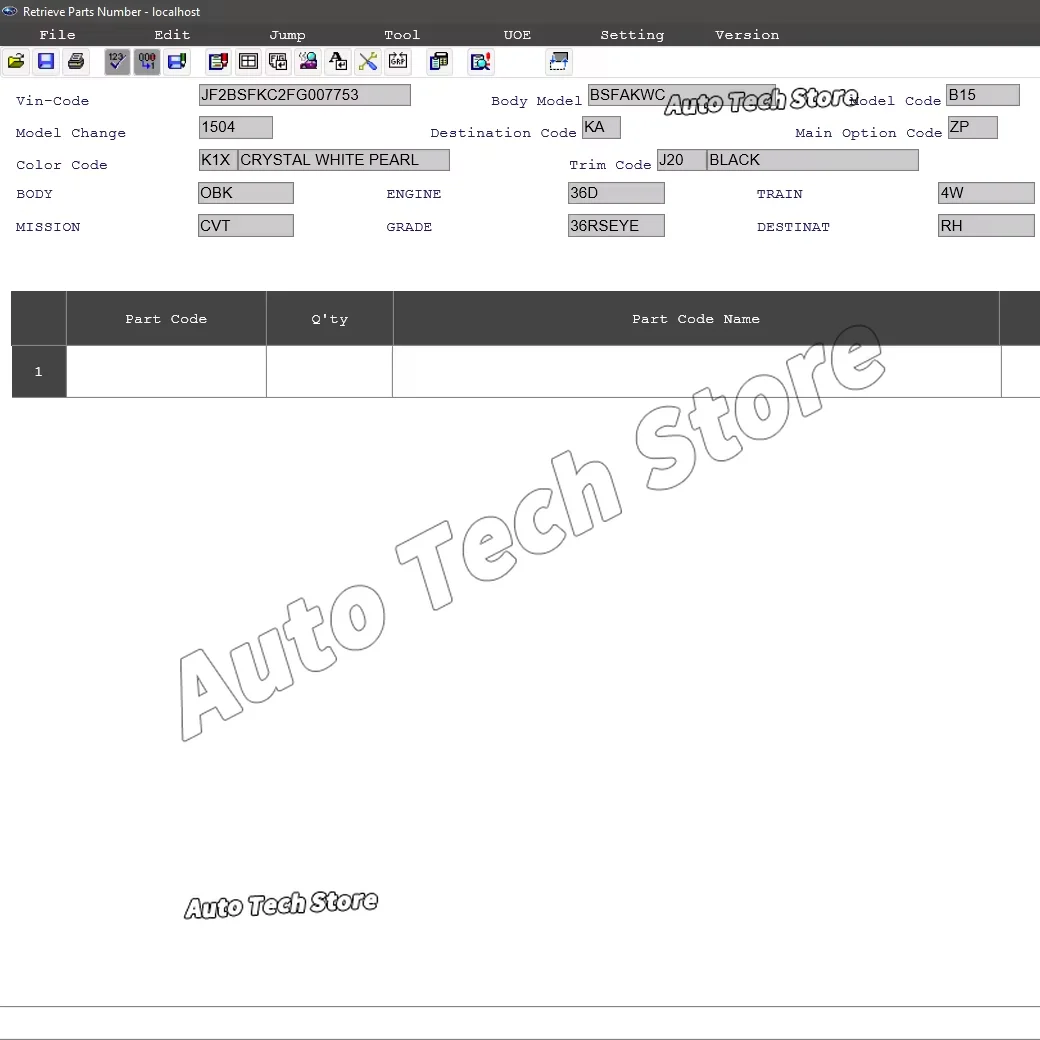Open the Jump menu
Screen dimensions: 1040x1040
pyautogui.click(x=287, y=35)
